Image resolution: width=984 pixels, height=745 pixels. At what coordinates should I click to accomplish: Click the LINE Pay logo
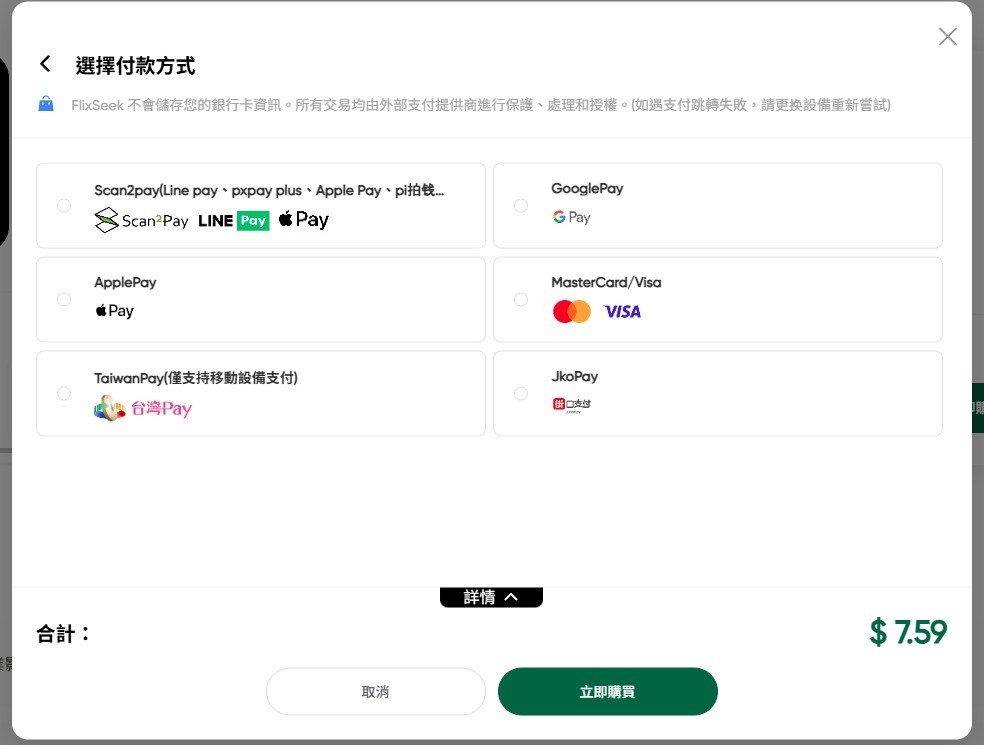point(233,221)
